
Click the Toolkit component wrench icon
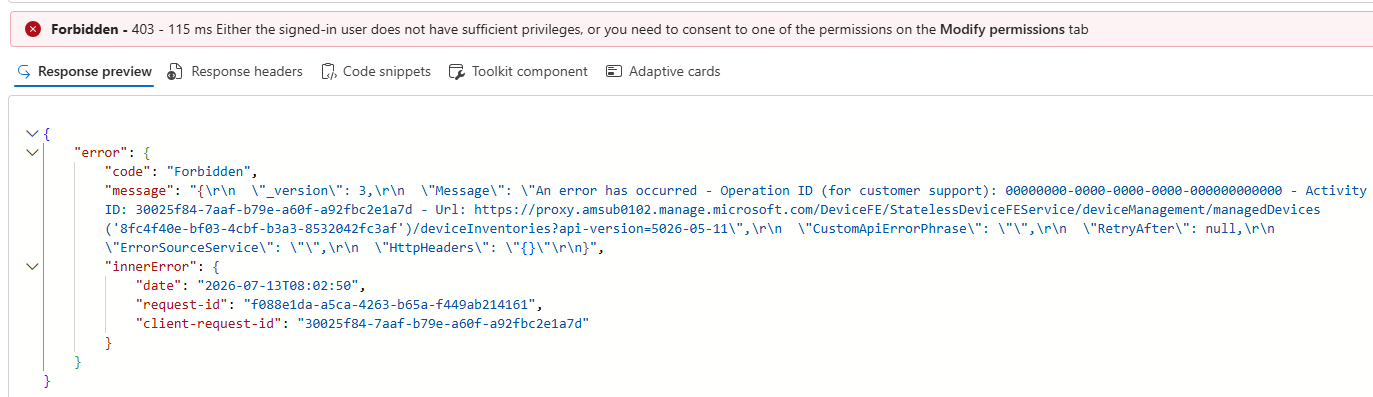(456, 72)
